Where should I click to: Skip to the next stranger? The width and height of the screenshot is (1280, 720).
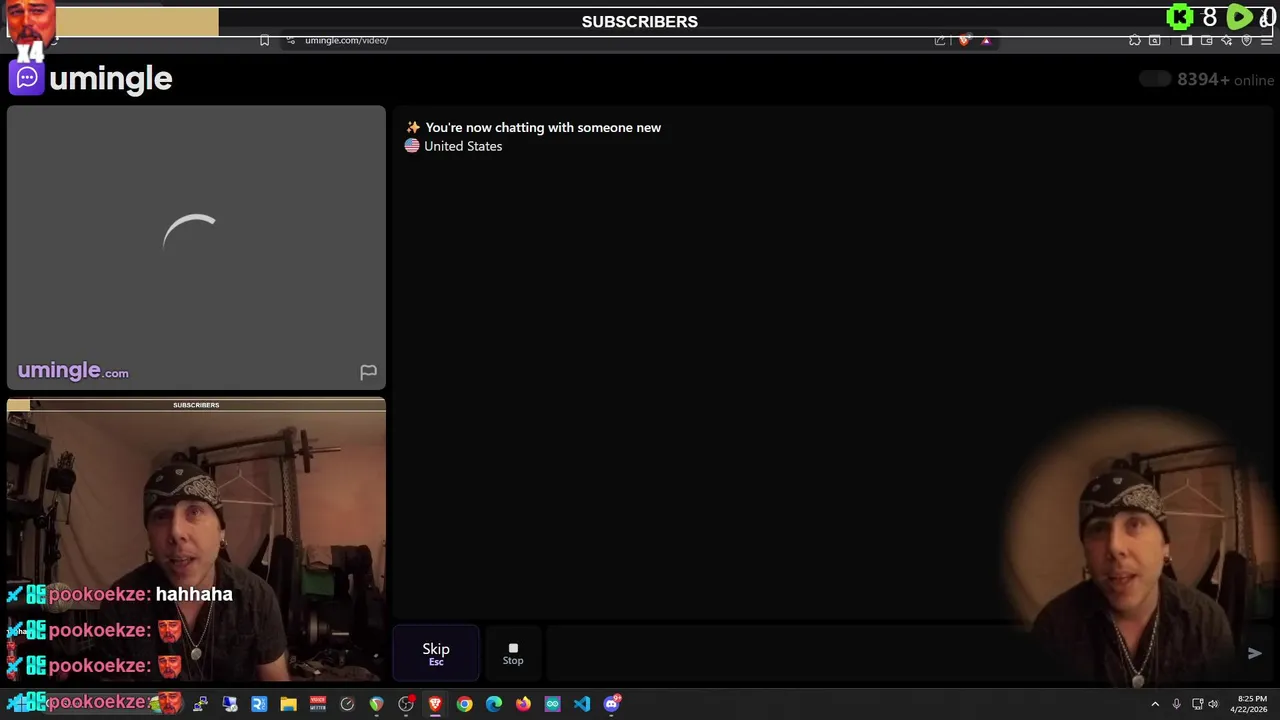coord(436,654)
